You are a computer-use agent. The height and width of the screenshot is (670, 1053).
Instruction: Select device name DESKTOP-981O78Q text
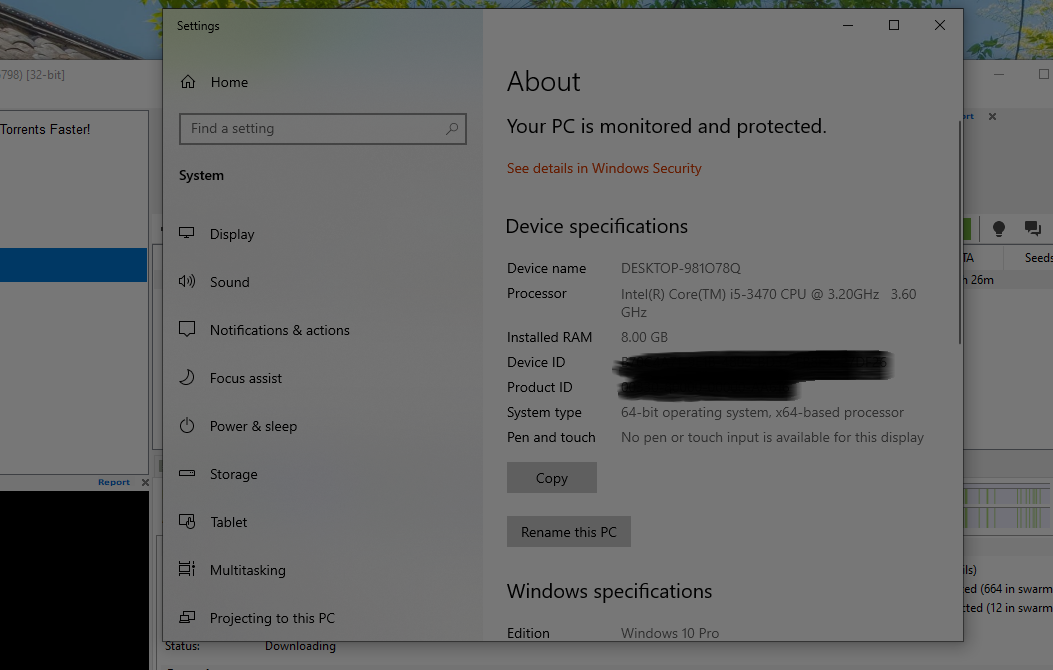click(x=680, y=268)
